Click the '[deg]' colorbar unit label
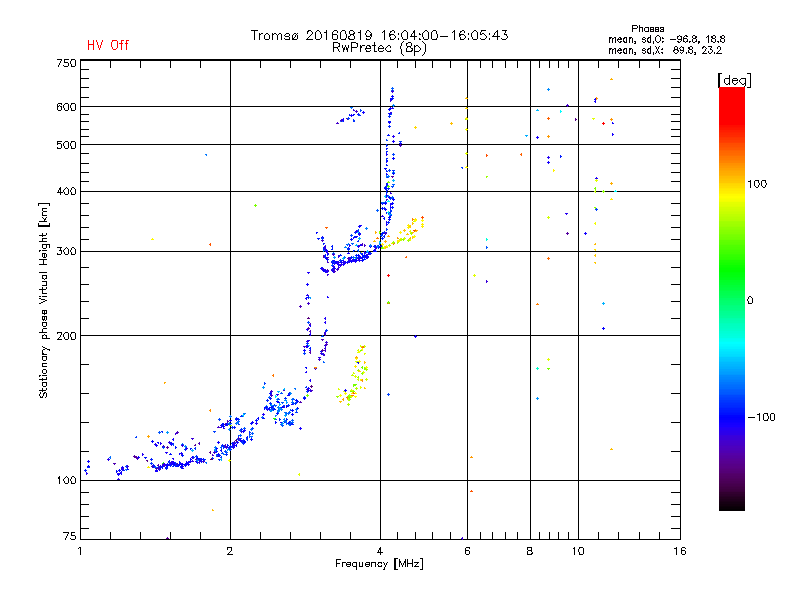800x600 pixels. point(734,80)
